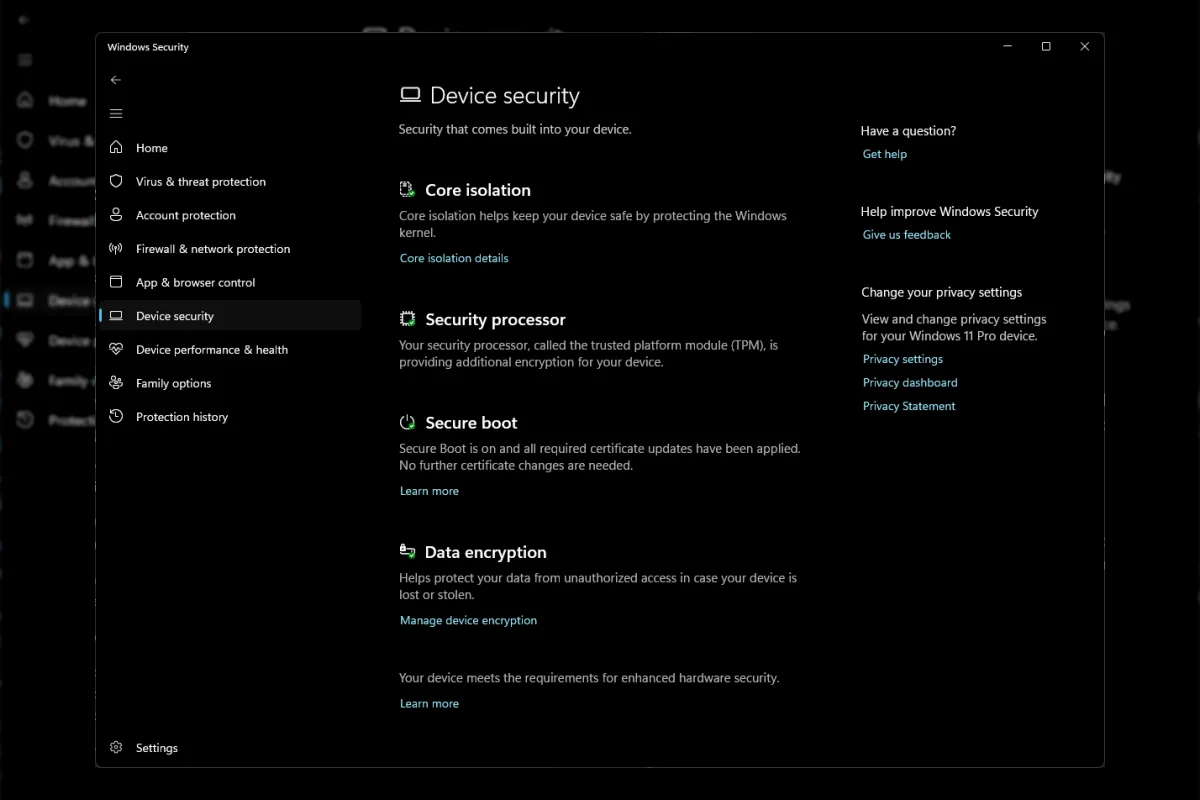
Task: Click Learn more under enhanced hardware security
Action: click(x=429, y=704)
